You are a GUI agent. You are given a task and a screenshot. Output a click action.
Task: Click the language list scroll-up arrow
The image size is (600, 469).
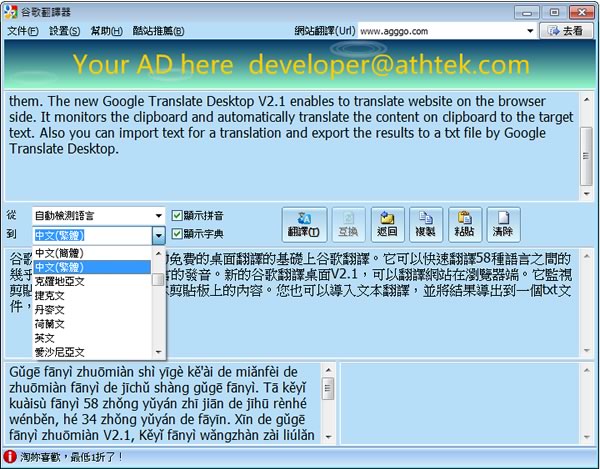pos(158,253)
